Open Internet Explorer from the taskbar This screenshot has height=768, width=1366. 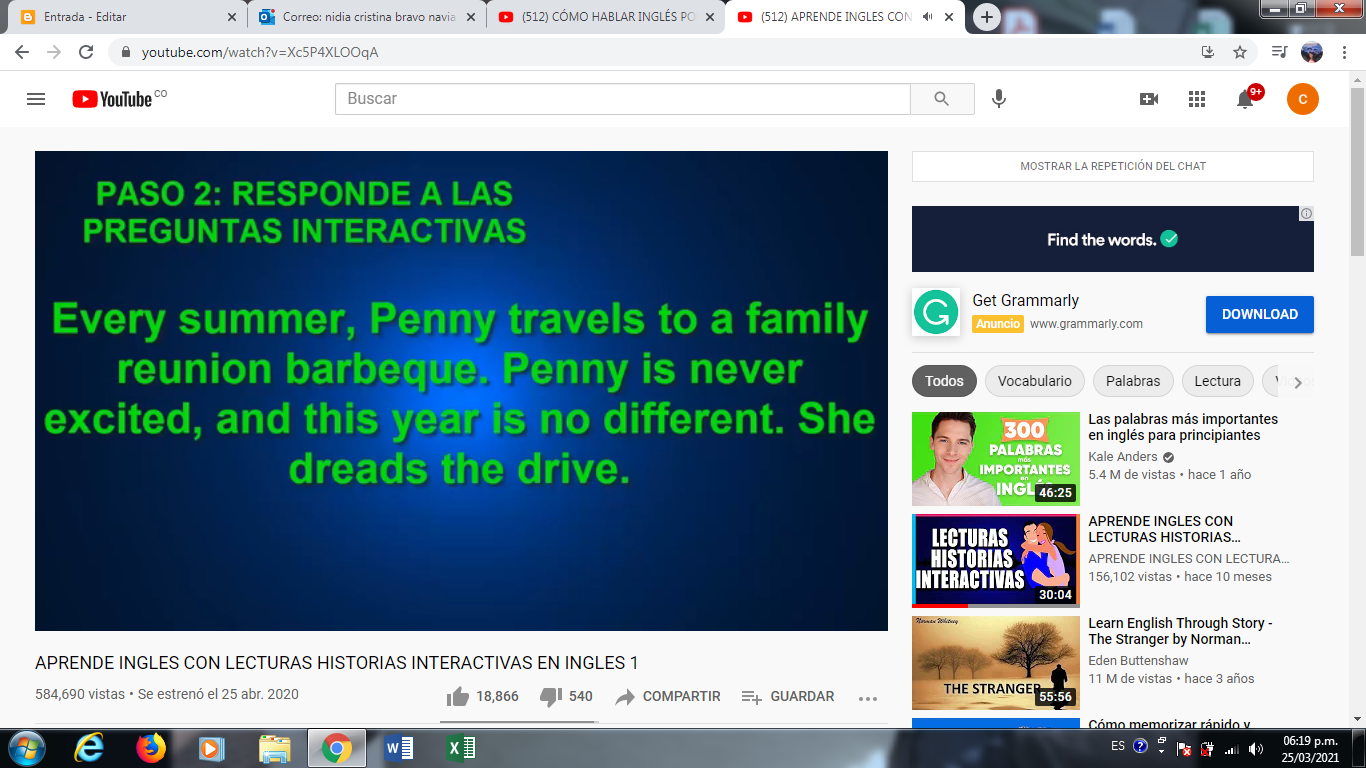[x=90, y=748]
